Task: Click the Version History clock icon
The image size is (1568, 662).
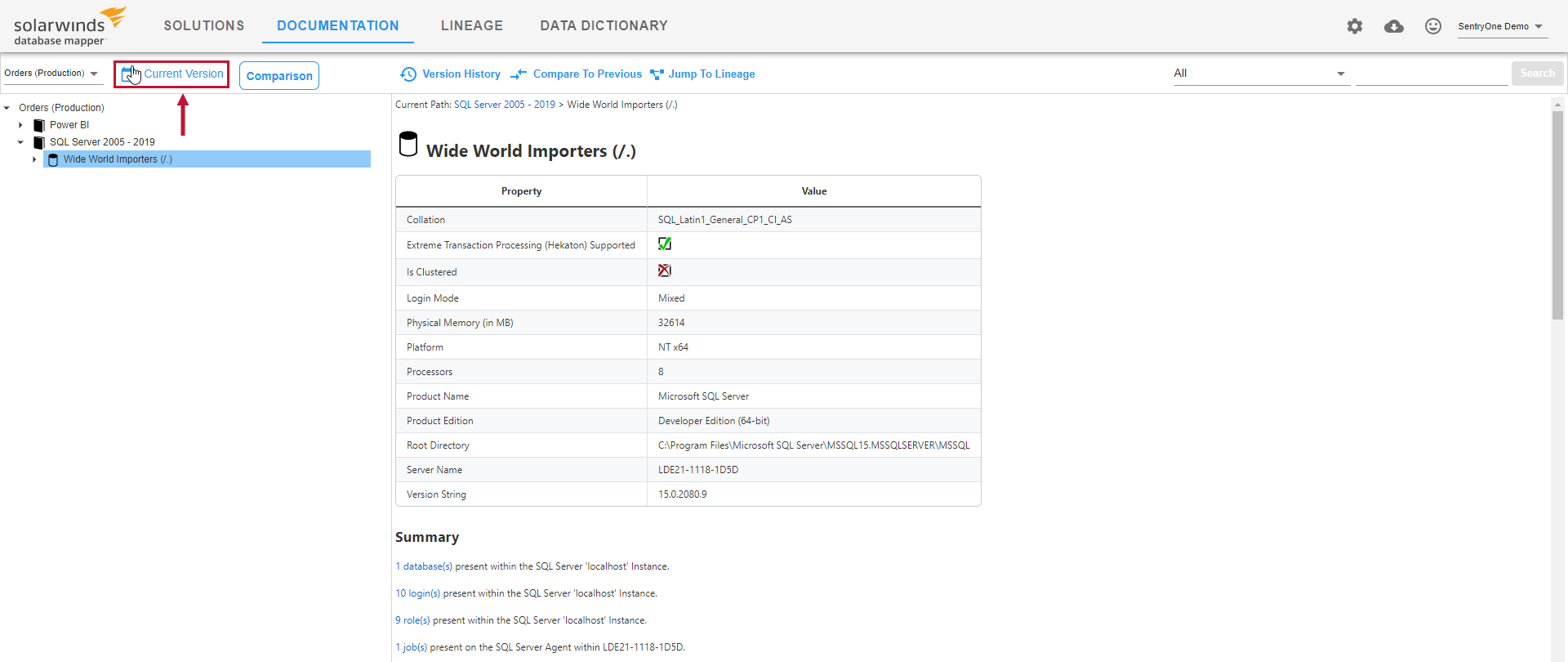Action: tap(408, 74)
